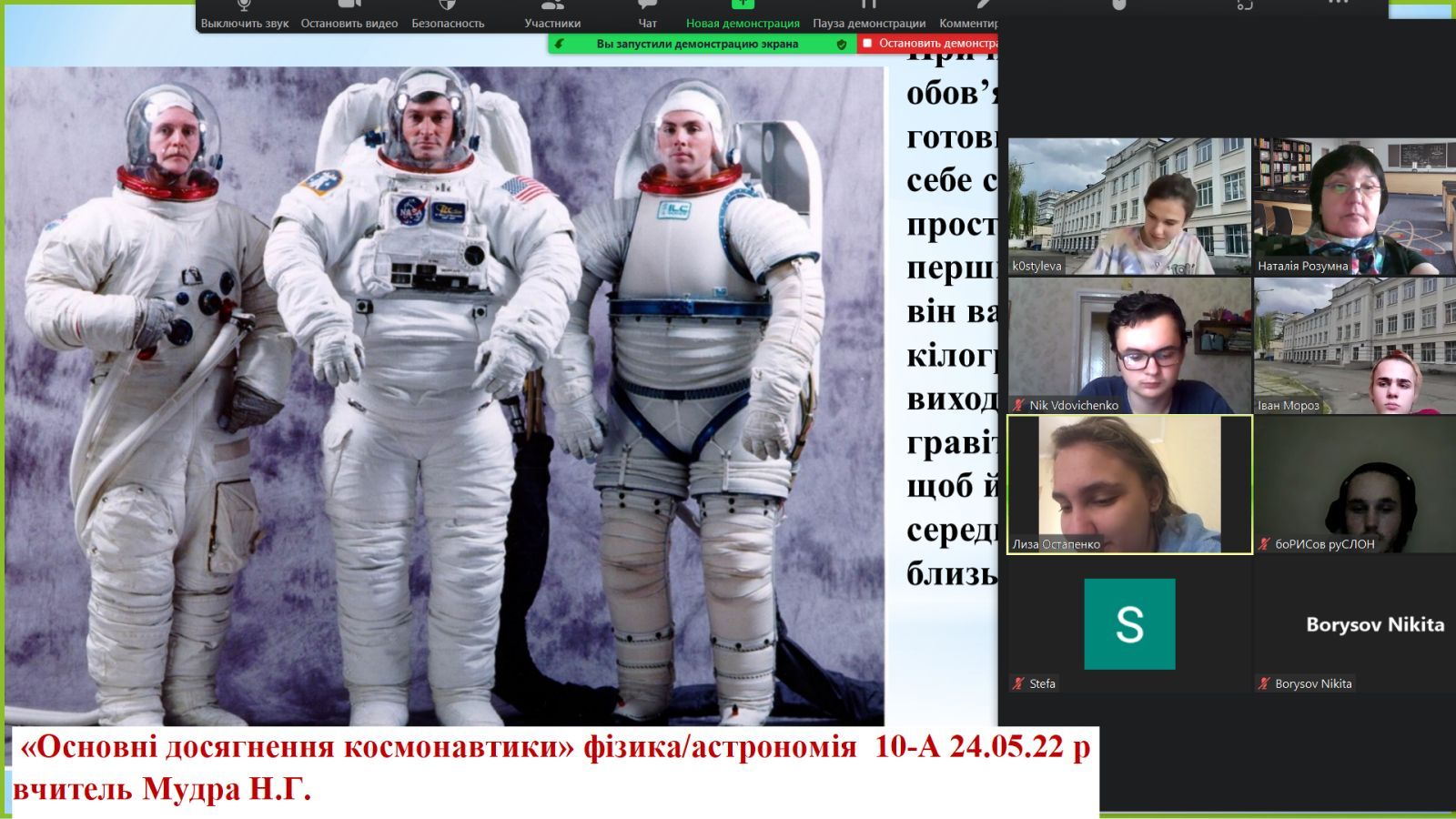Select the k0styleva video tile
1456x819 pixels.
(x=1129, y=206)
